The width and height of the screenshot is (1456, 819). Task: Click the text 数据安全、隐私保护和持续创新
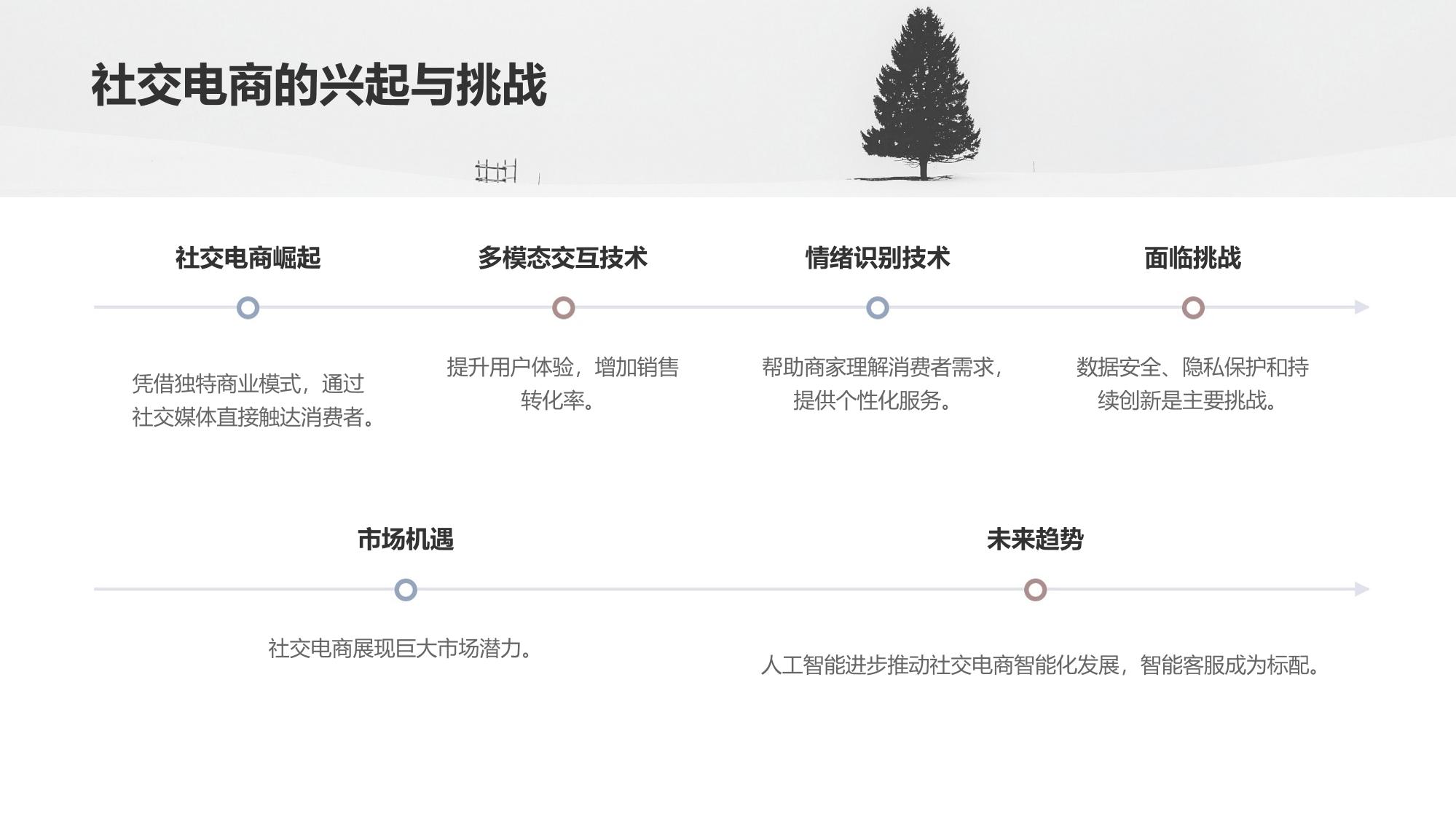click(x=1192, y=384)
